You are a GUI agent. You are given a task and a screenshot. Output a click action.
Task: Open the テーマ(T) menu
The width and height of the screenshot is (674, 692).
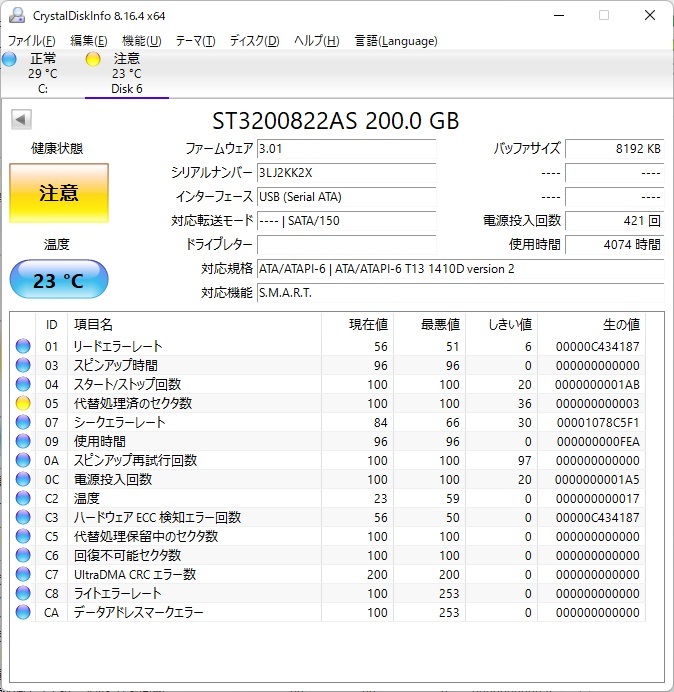pyautogui.click(x=196, y=41)
